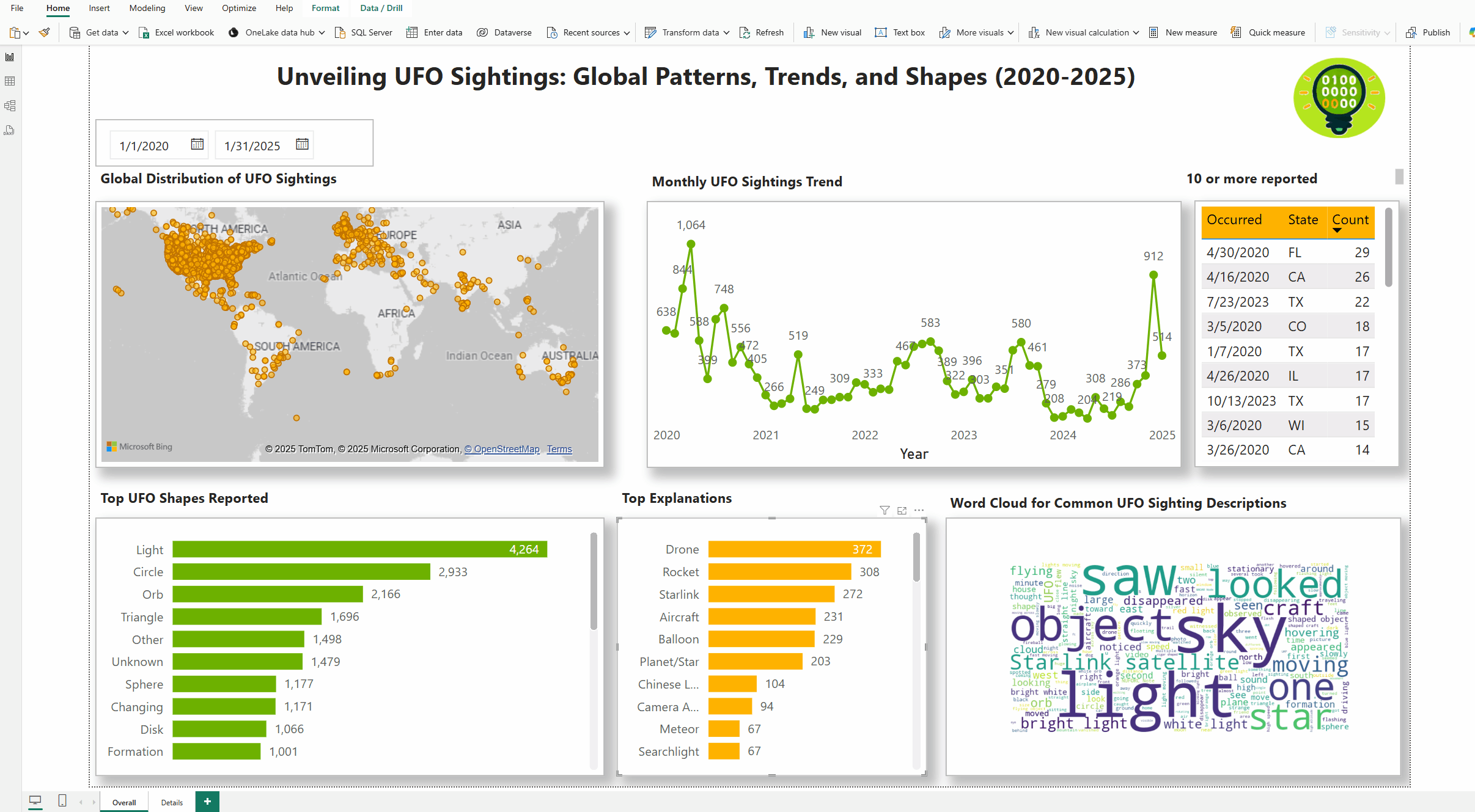Click the Publish button

coord(1428,32)
